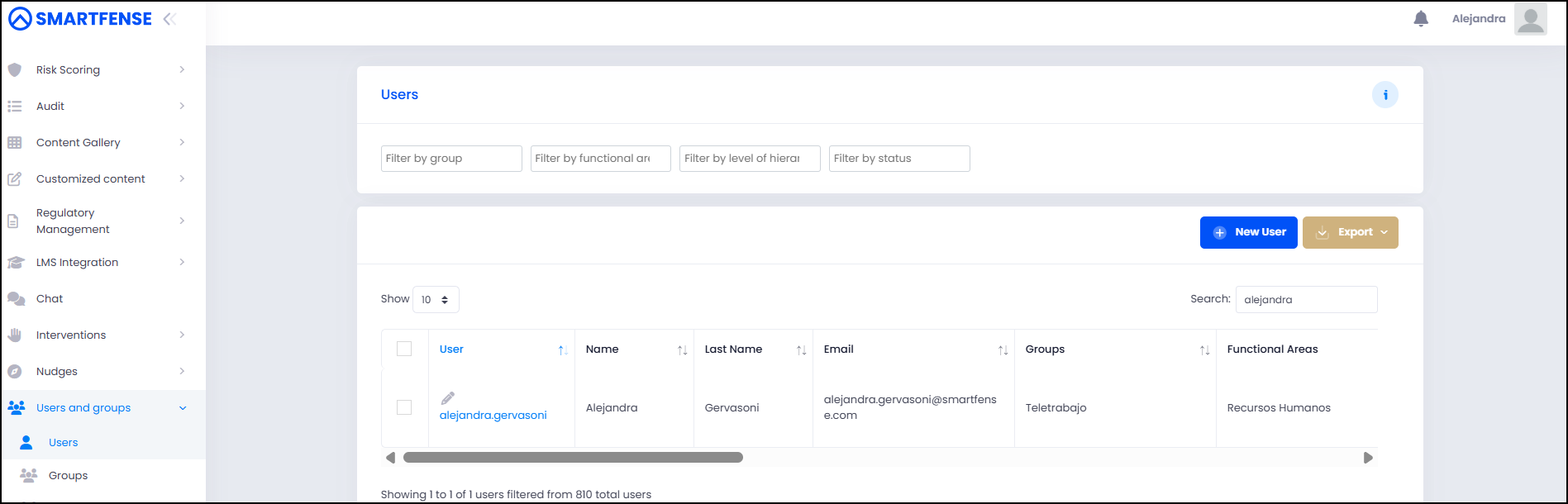The image size is (1568, 504).
Task: Select all users header checkbox
Action: pyautogui.click(x=404, y=349)
